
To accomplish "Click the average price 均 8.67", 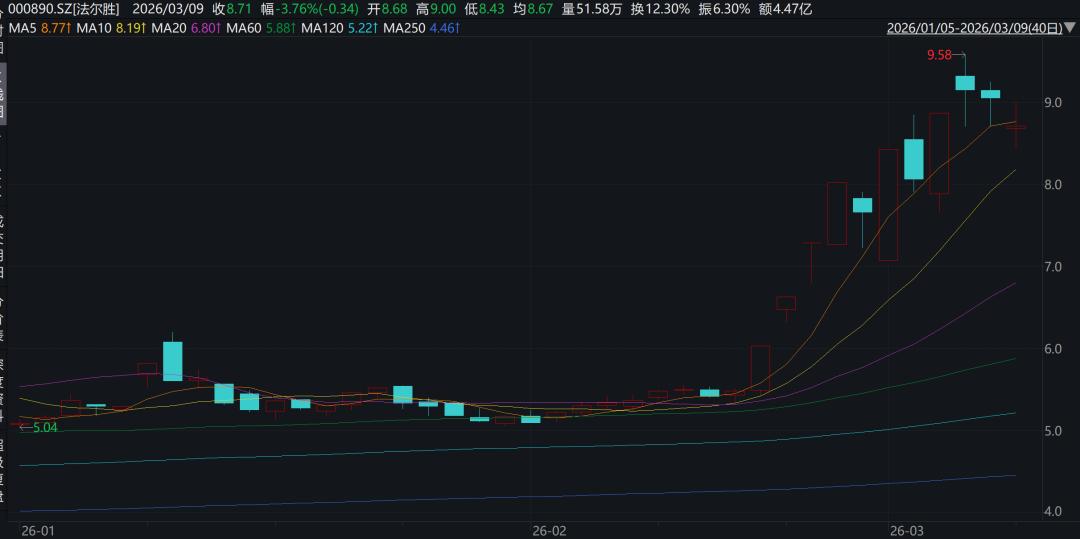I will (535, 10).
